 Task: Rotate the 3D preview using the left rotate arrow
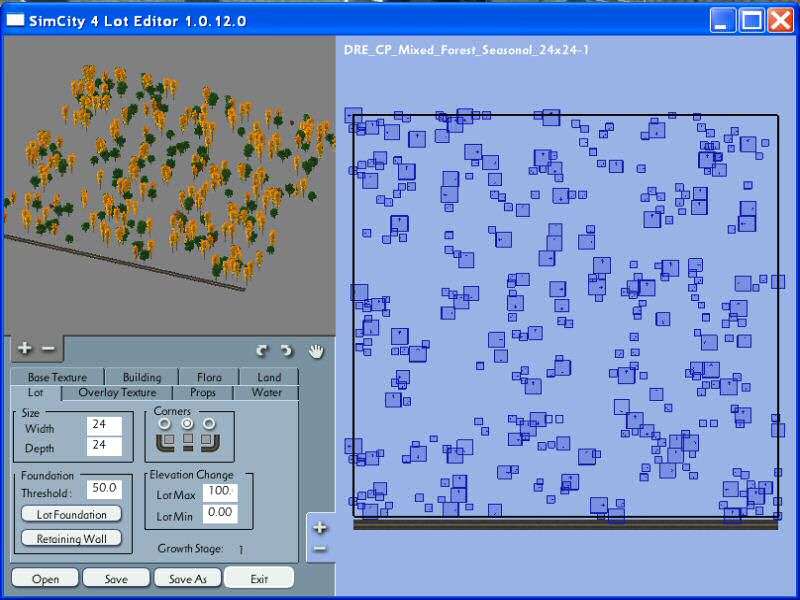coord(262,351)
